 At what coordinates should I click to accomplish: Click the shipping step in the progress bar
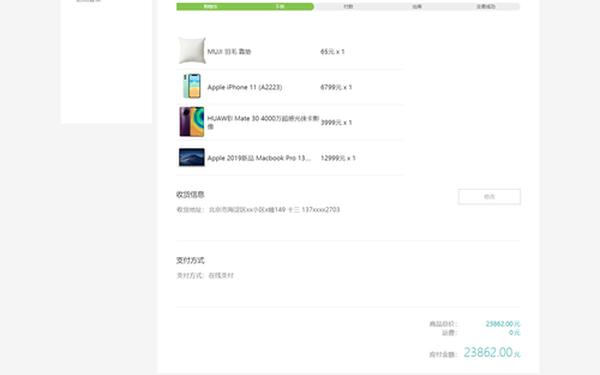(x=417, y=7)
